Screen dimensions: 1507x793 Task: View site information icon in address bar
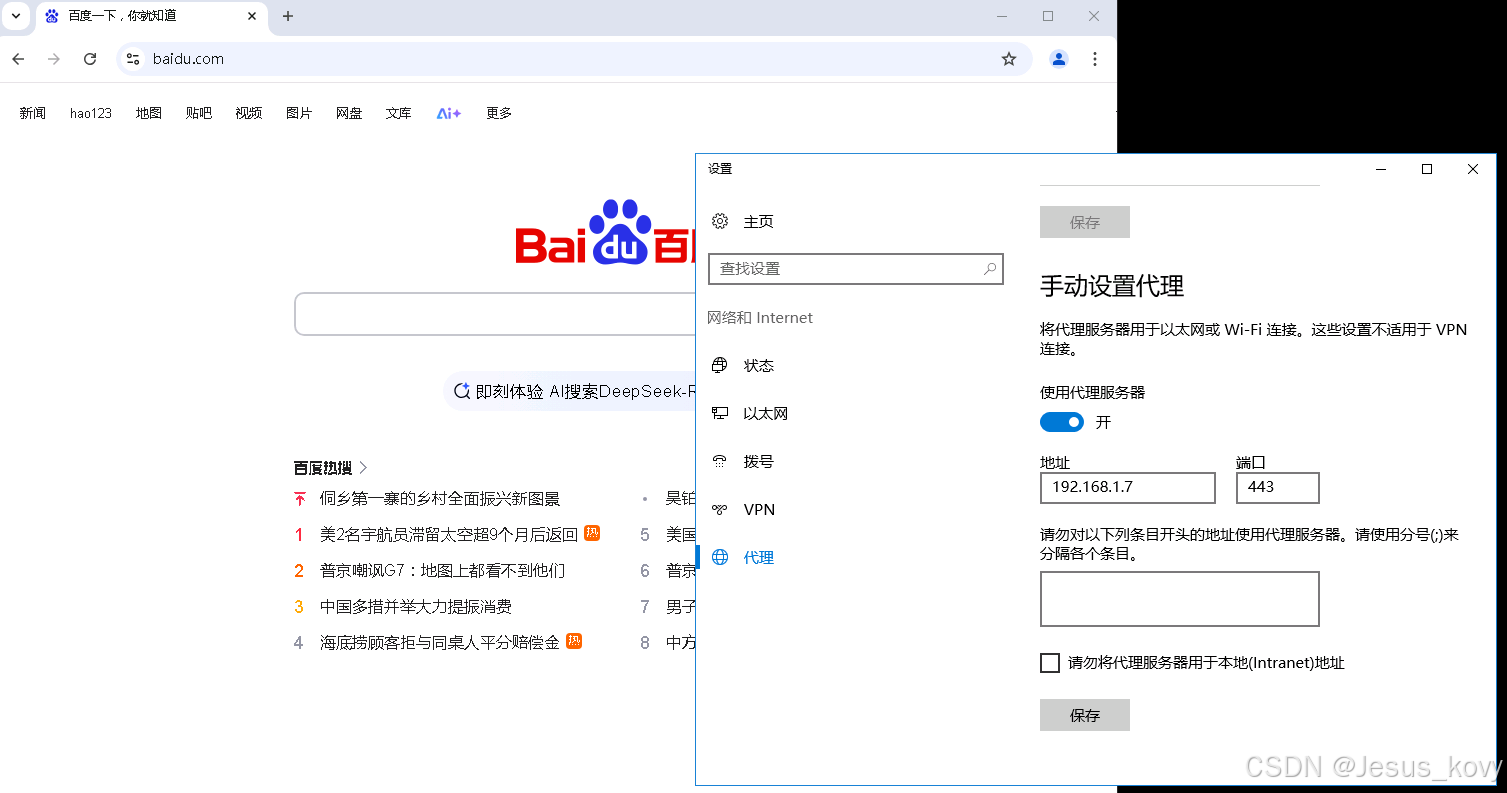coord(132,59)
